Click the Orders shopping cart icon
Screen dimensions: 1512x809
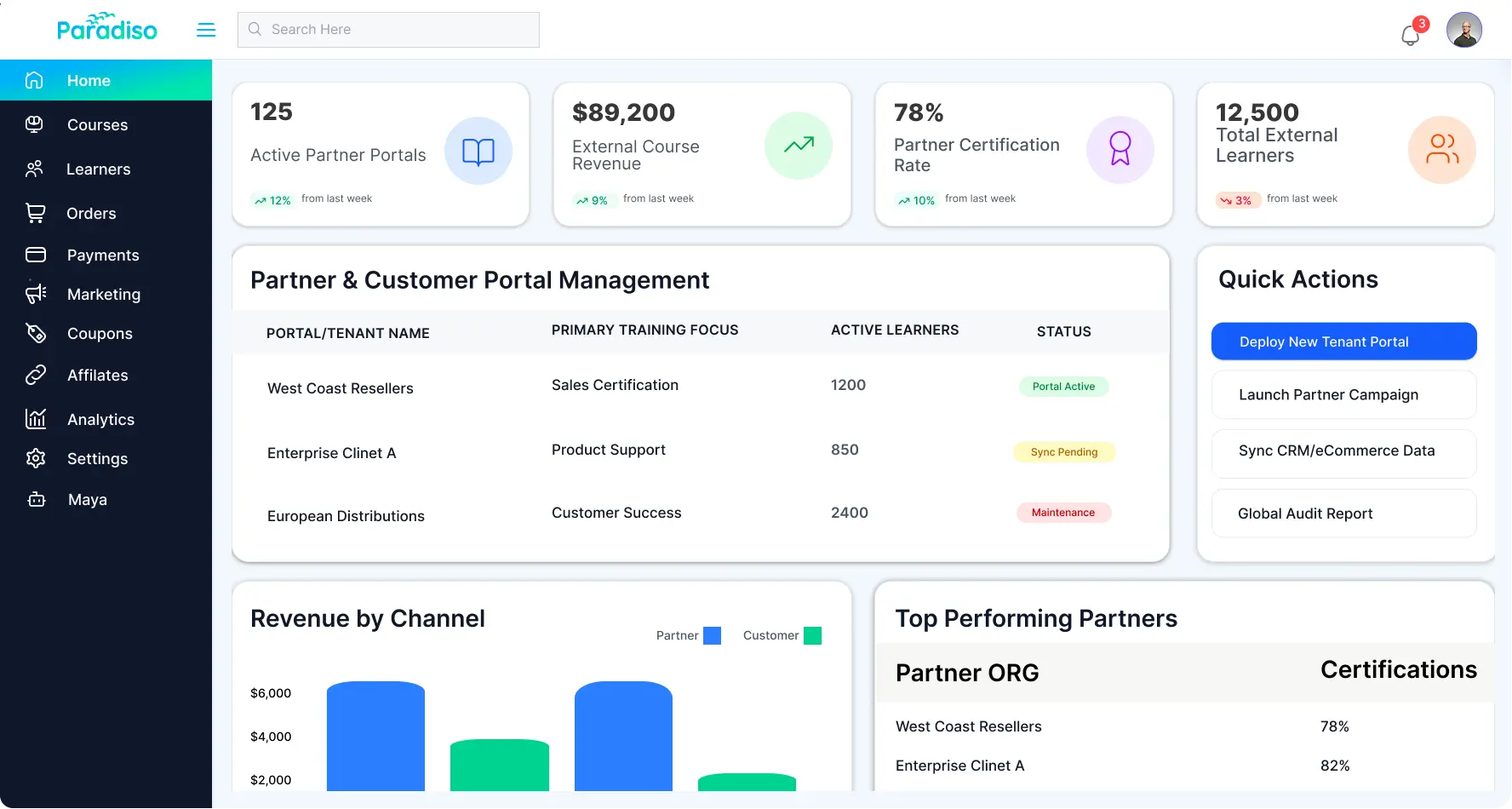click(34, 213)
